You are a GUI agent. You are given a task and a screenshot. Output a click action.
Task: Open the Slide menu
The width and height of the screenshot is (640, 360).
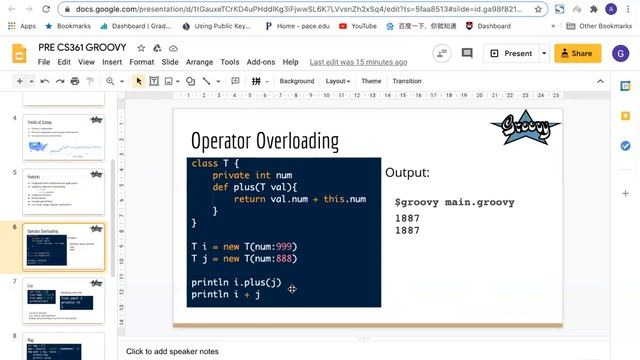tap(170, 62)
